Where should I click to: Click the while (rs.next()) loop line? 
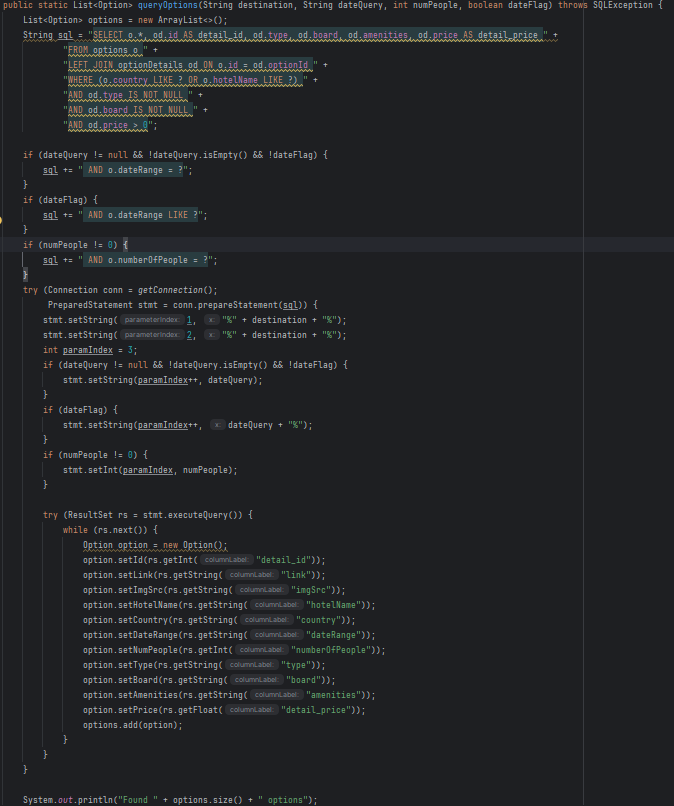point(110,530)
